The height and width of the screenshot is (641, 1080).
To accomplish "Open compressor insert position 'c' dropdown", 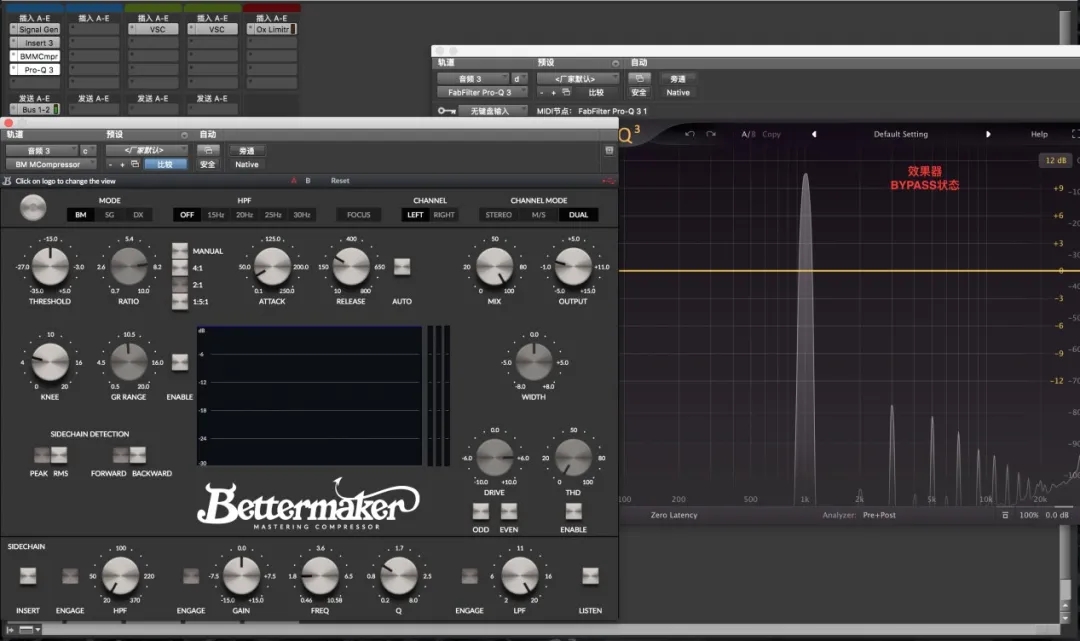I will pyautogui.click(x=87, y=150).
